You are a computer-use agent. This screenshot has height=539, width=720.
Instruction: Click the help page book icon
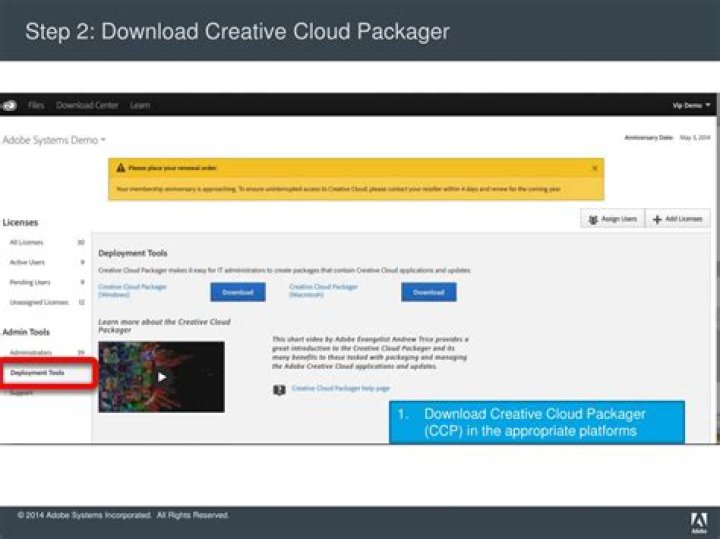(x=279, y=390)
